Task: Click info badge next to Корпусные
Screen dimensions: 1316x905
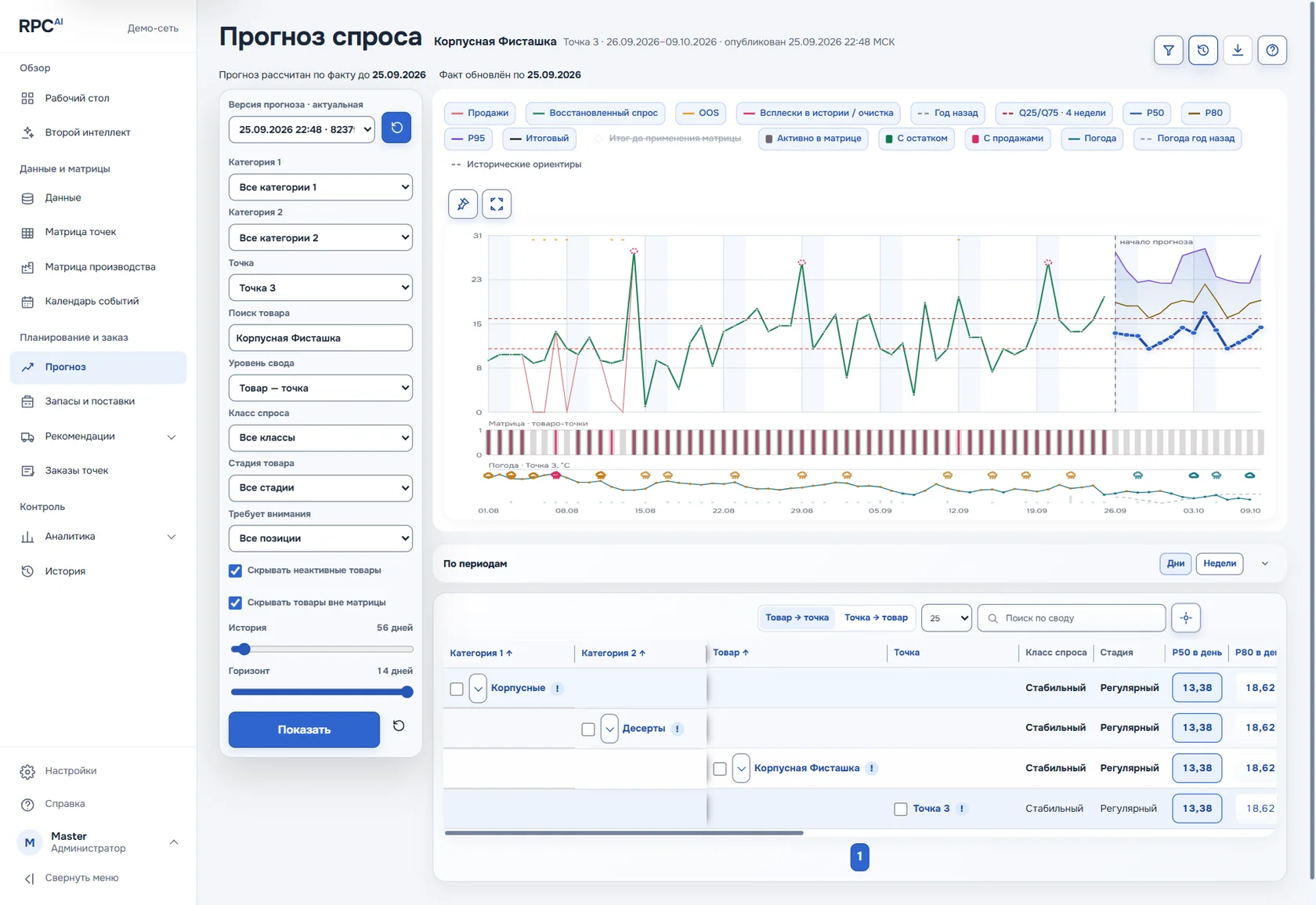Action: [x=558, y=689]
